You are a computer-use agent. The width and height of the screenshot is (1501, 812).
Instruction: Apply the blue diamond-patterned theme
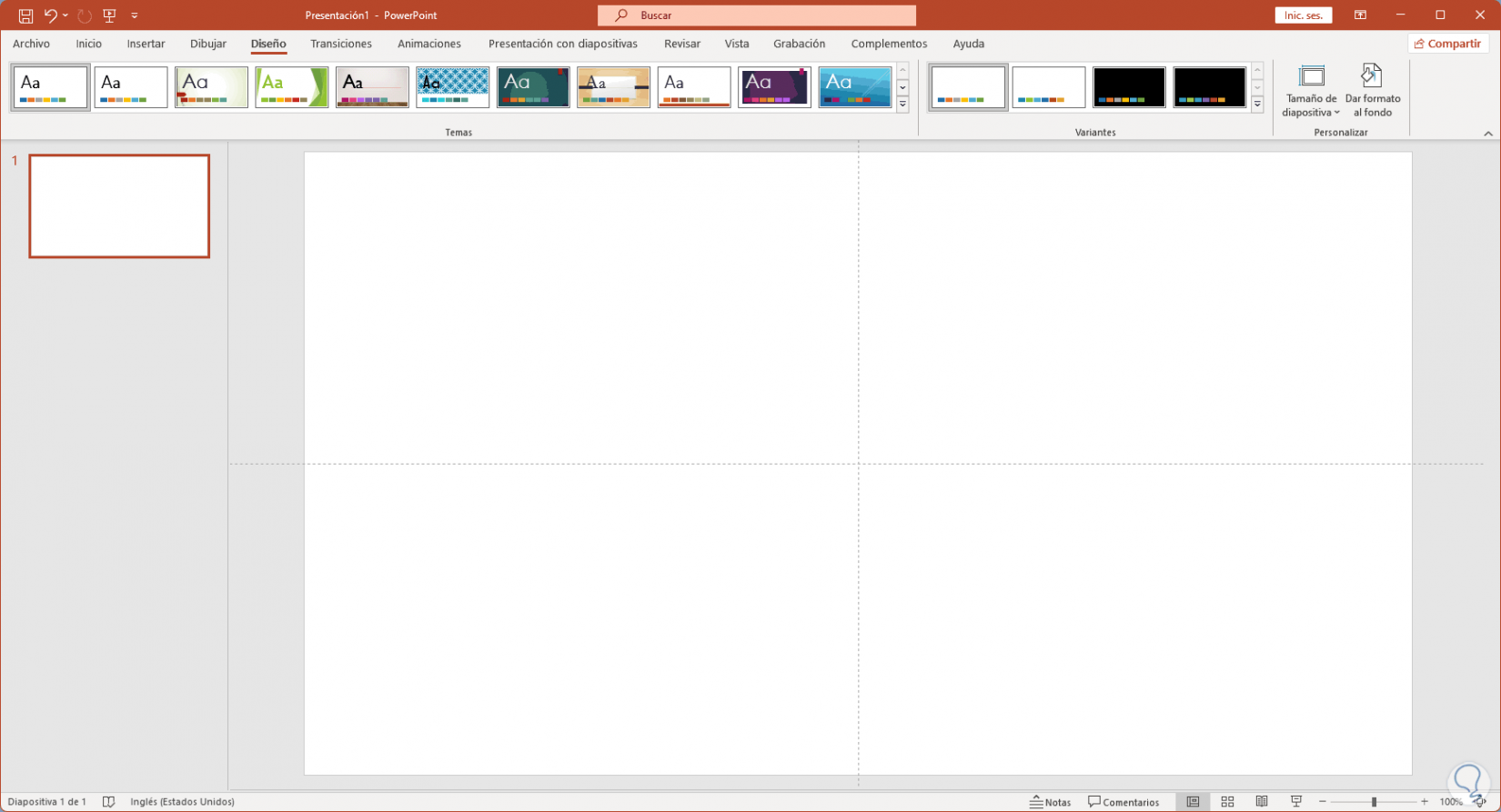tap(453, 87)
